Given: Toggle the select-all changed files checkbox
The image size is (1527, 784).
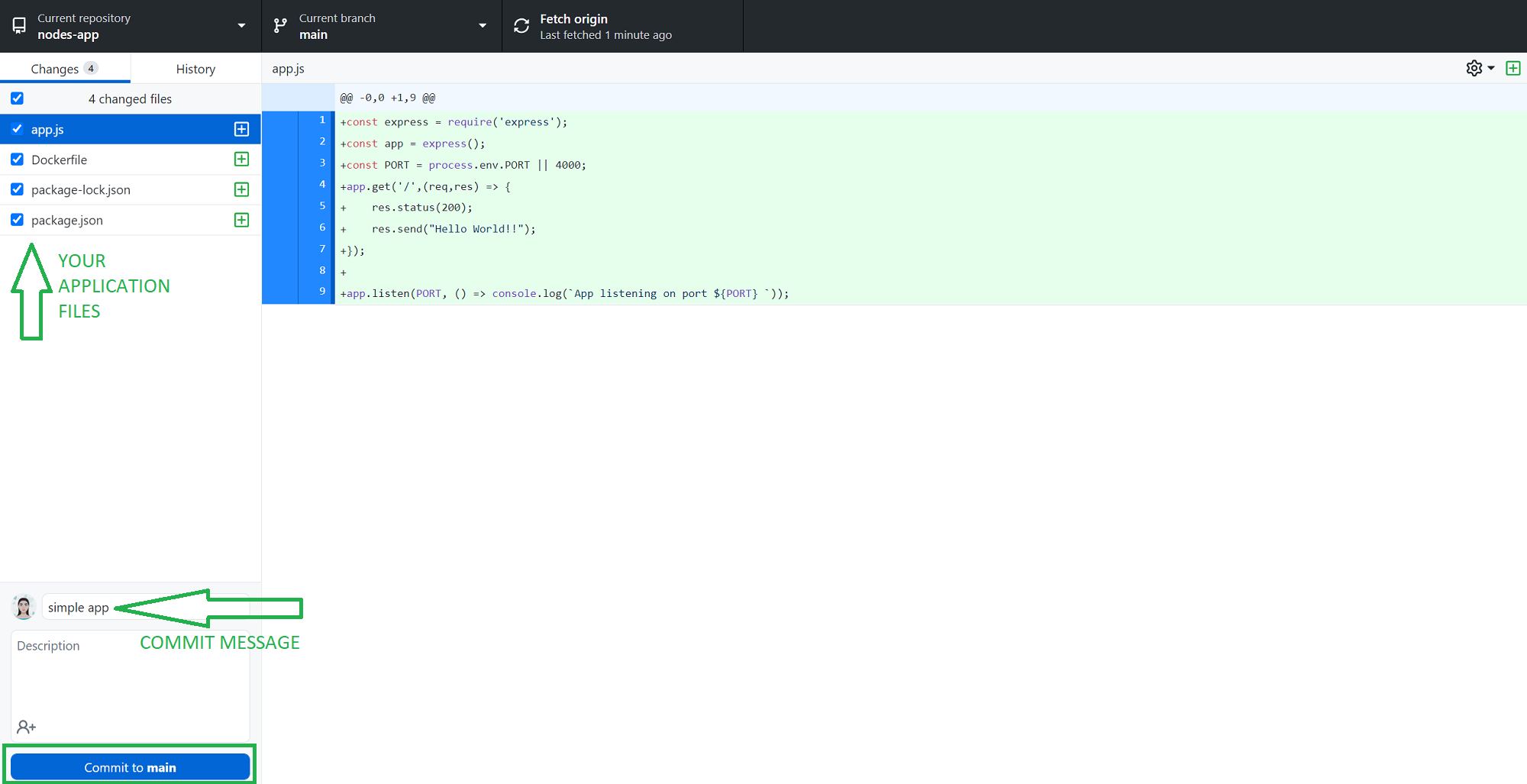Looking at the screenshot, I should (17, 98).
